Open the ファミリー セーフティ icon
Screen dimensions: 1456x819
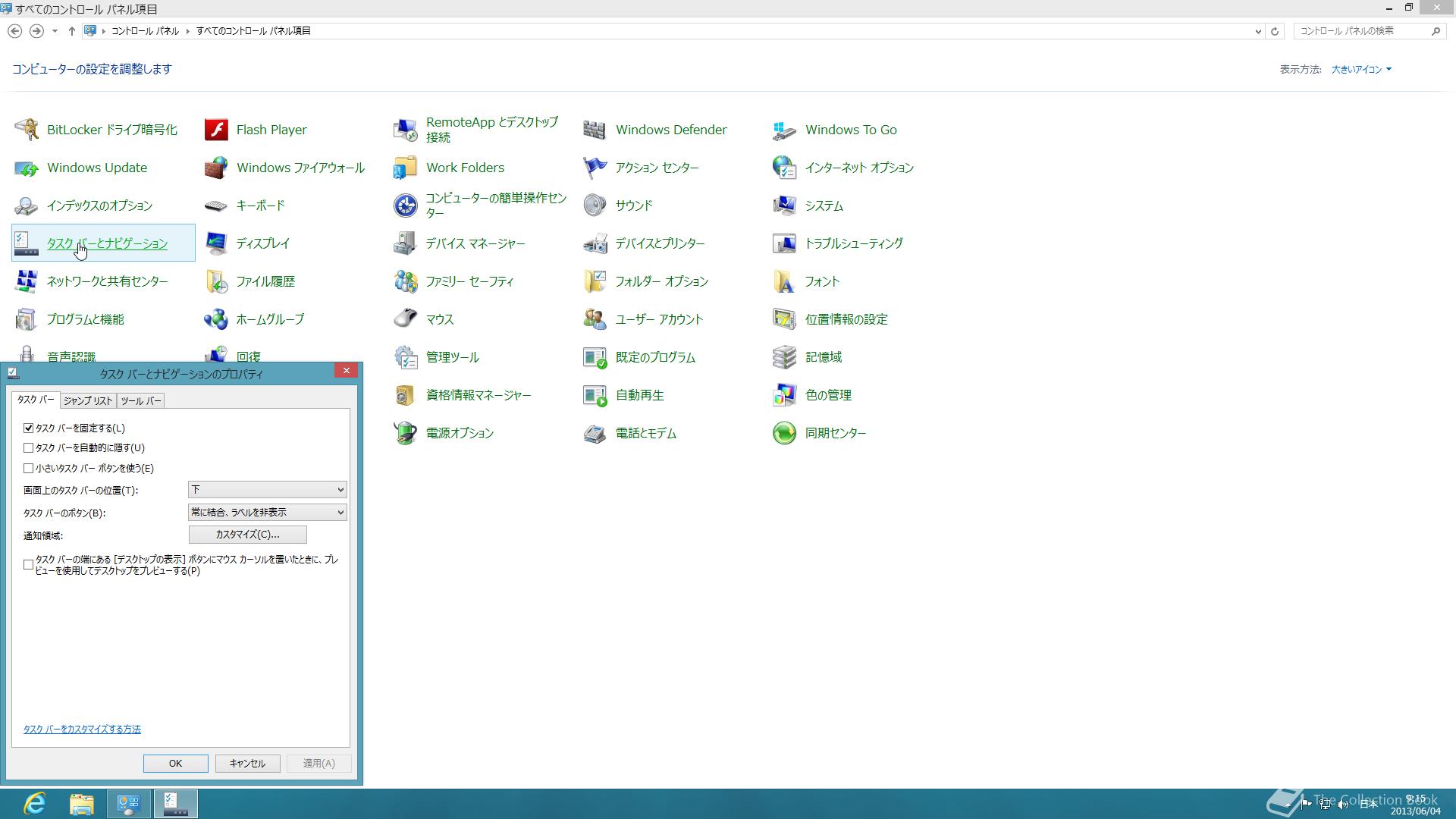point(406,281)
